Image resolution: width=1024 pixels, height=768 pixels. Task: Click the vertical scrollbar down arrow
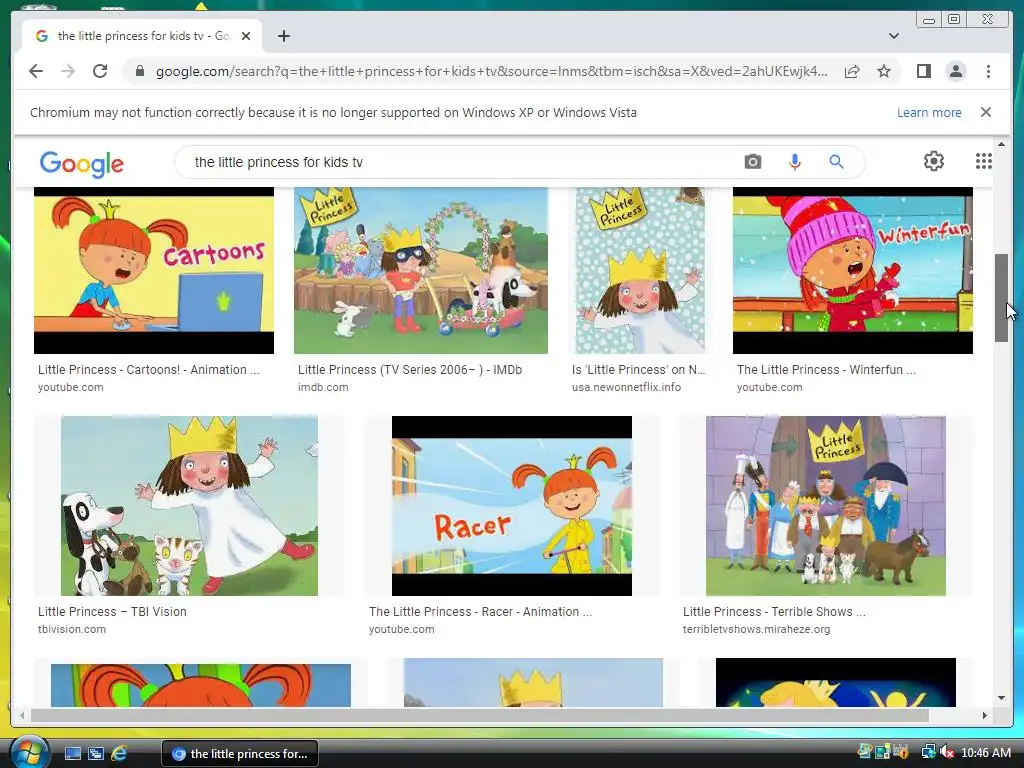(x=1001, y=698)
